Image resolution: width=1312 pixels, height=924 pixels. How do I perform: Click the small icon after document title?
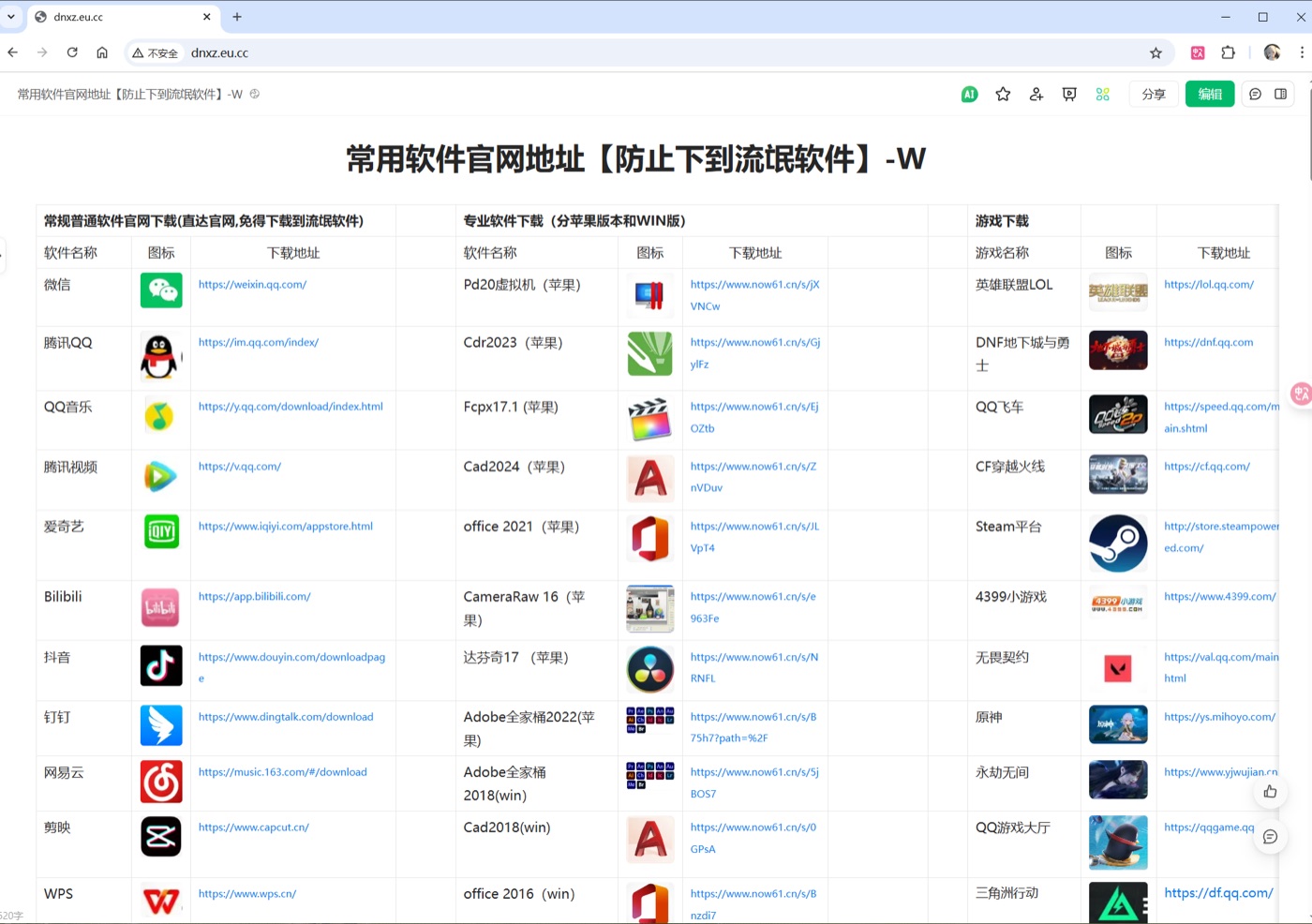(x=255, y=94)
